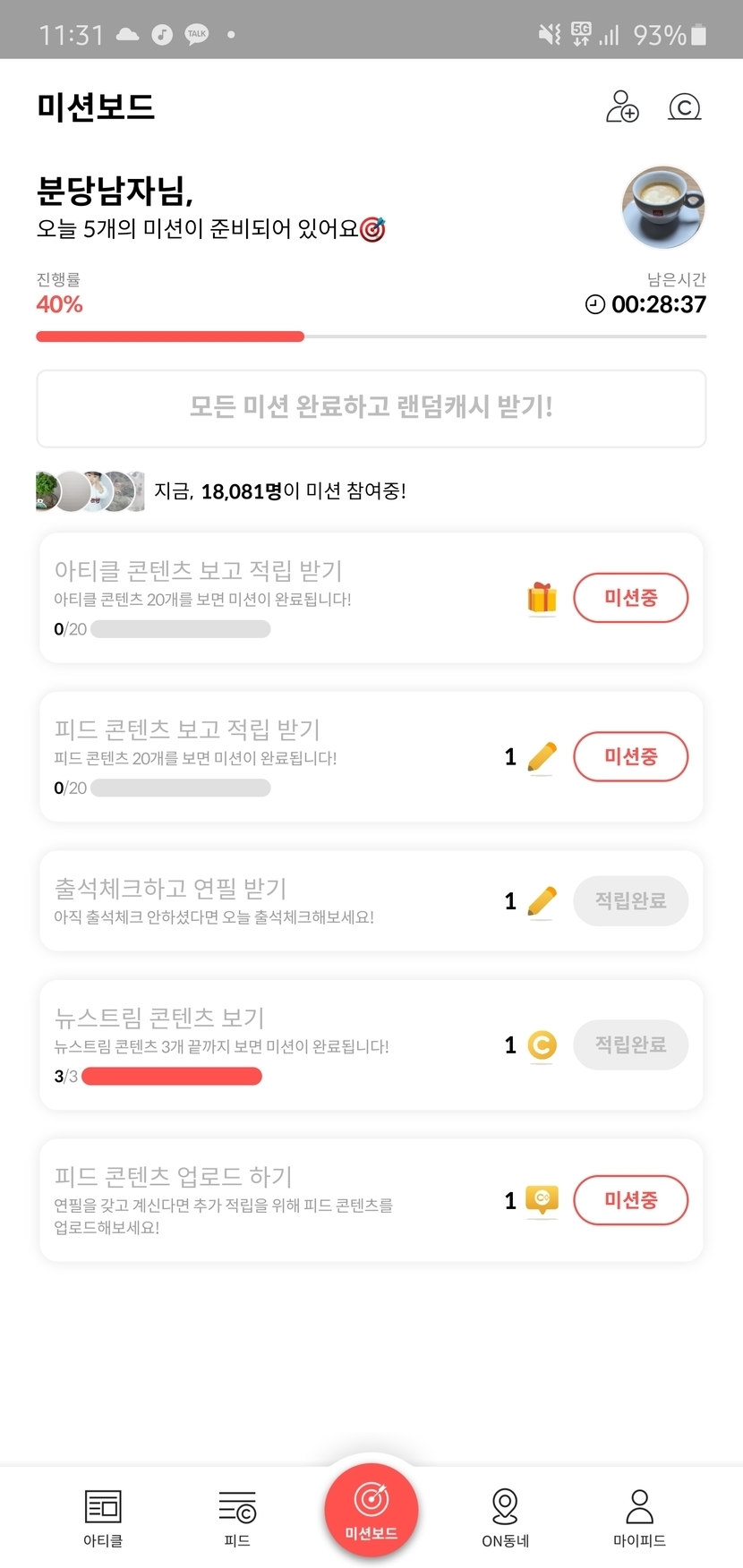743x1568 pixels.
Task: Click the gift box icon on article mission
Action: 542,598
